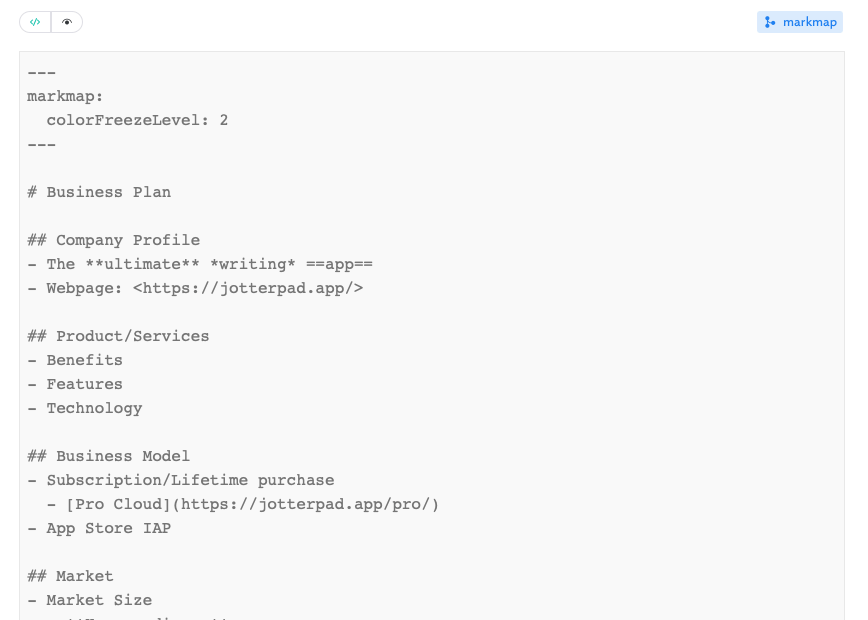Screen dimensions: 868x620
Task: Click the App Store IAP bullet
Action: 108,528
